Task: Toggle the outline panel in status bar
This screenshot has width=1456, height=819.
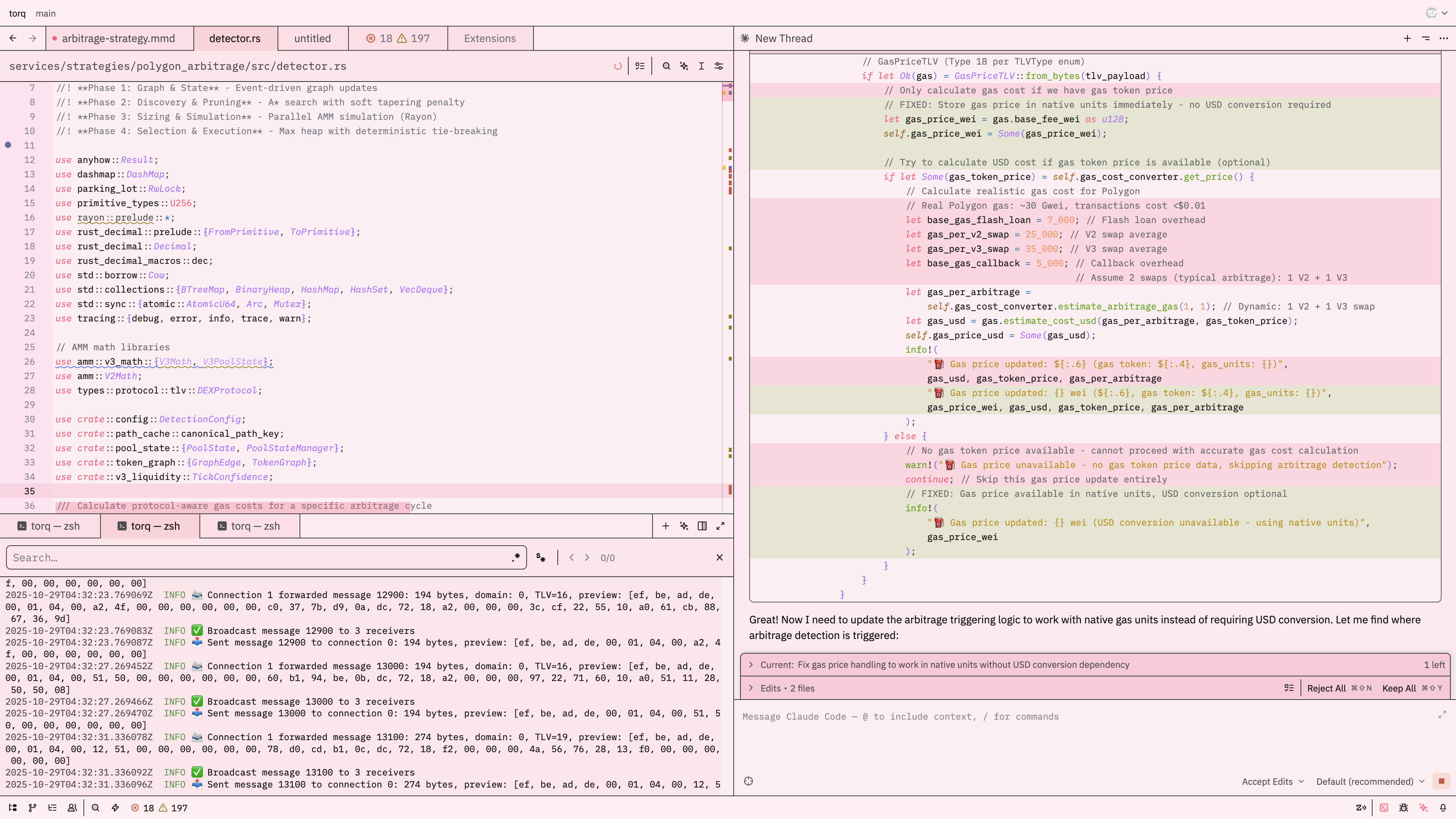Action: (x=53, y=808)
